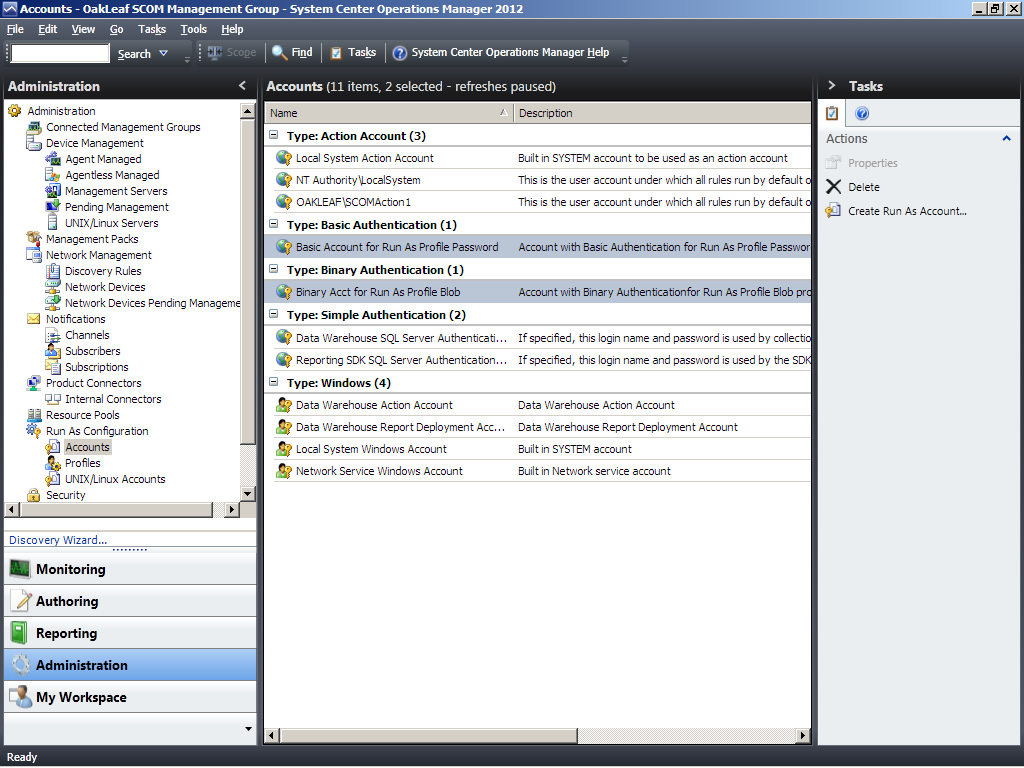Screen dimensions: 1024x768
Task: Select Basic Account for Run As Profile Password
Action: tap(538, 247)
